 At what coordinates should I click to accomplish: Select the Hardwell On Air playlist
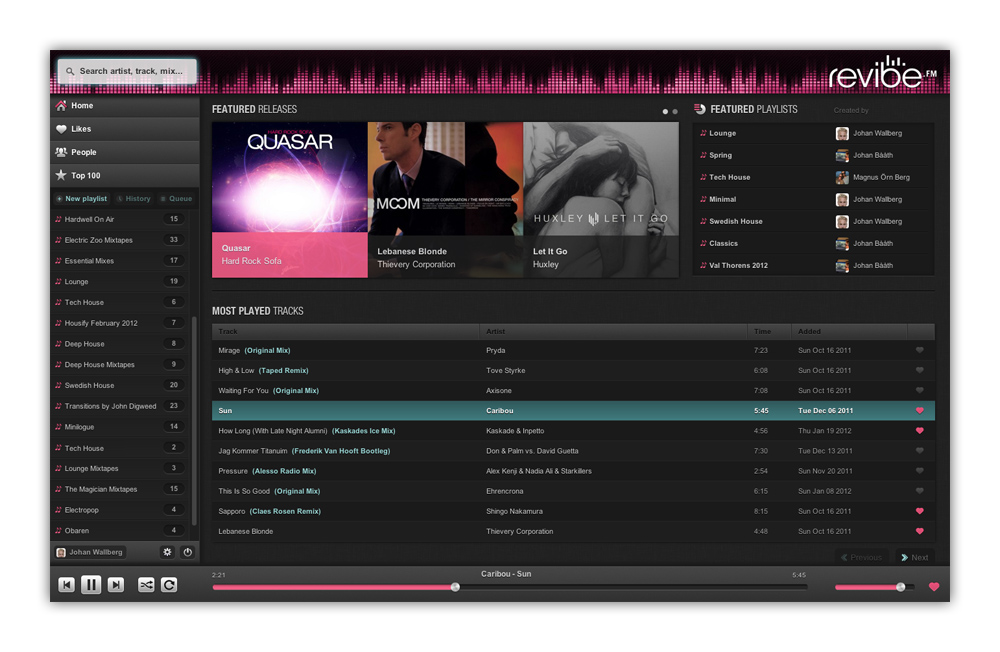coord(120,219)
